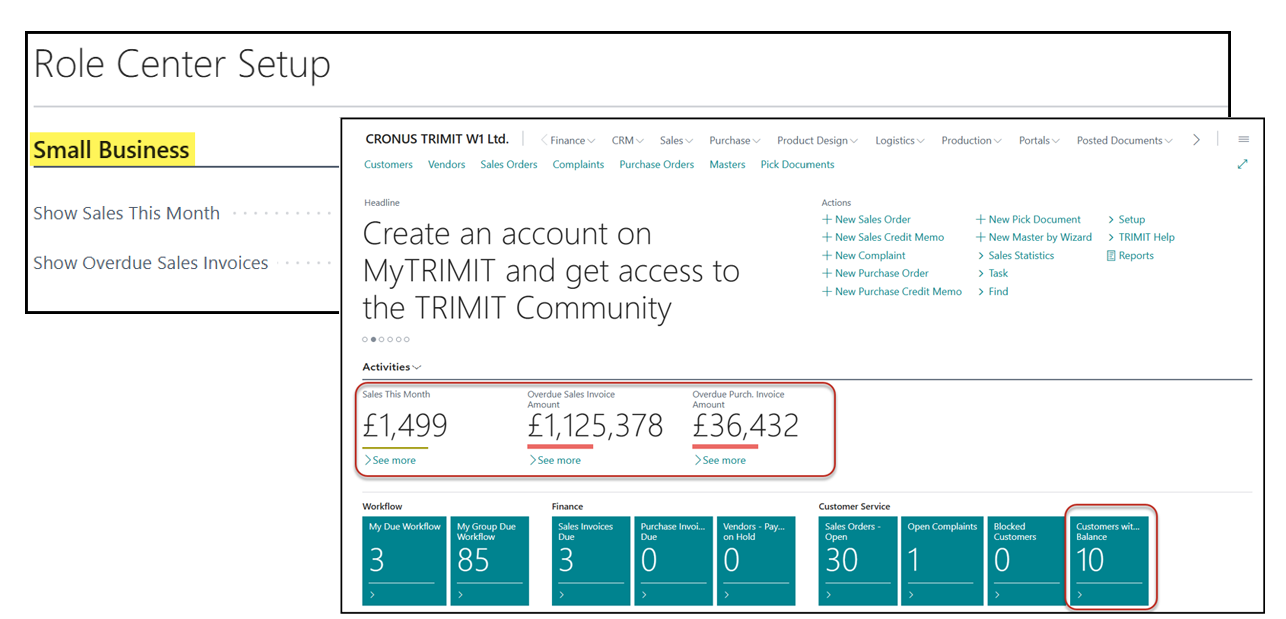Click the hamburger menu icon
This screenshot has height=619, width=1286.
tap(1243, 140)
